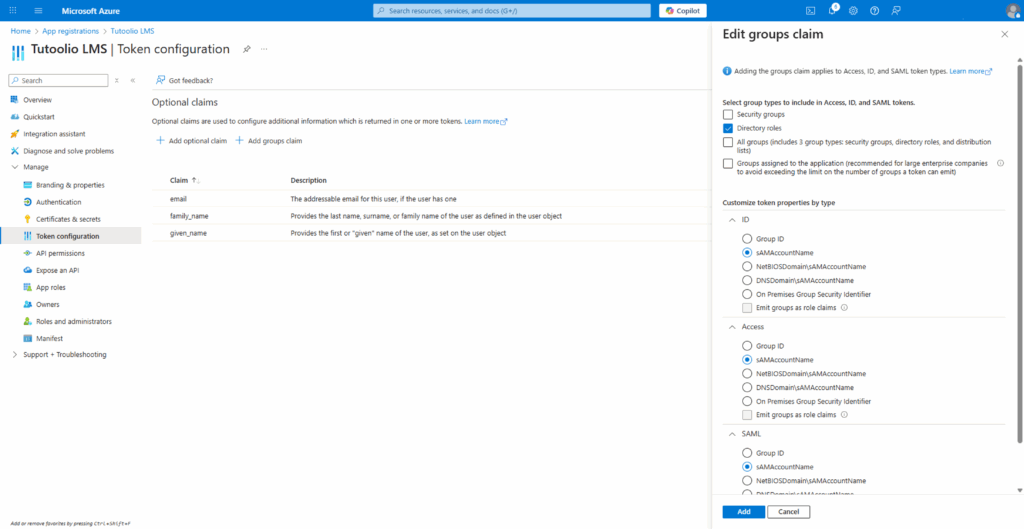Viewport: 1024px width, 529px height.
Task: Enable the Security groups checkbox
Action: coord(728,115)
